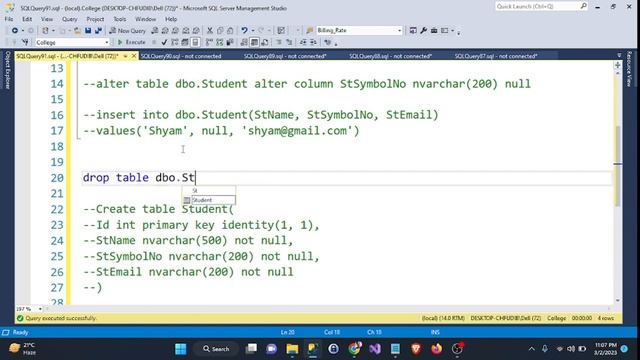Click the Properties wrench icon
The width and height of the screenshot is (640, 360).
click(424, 31)
